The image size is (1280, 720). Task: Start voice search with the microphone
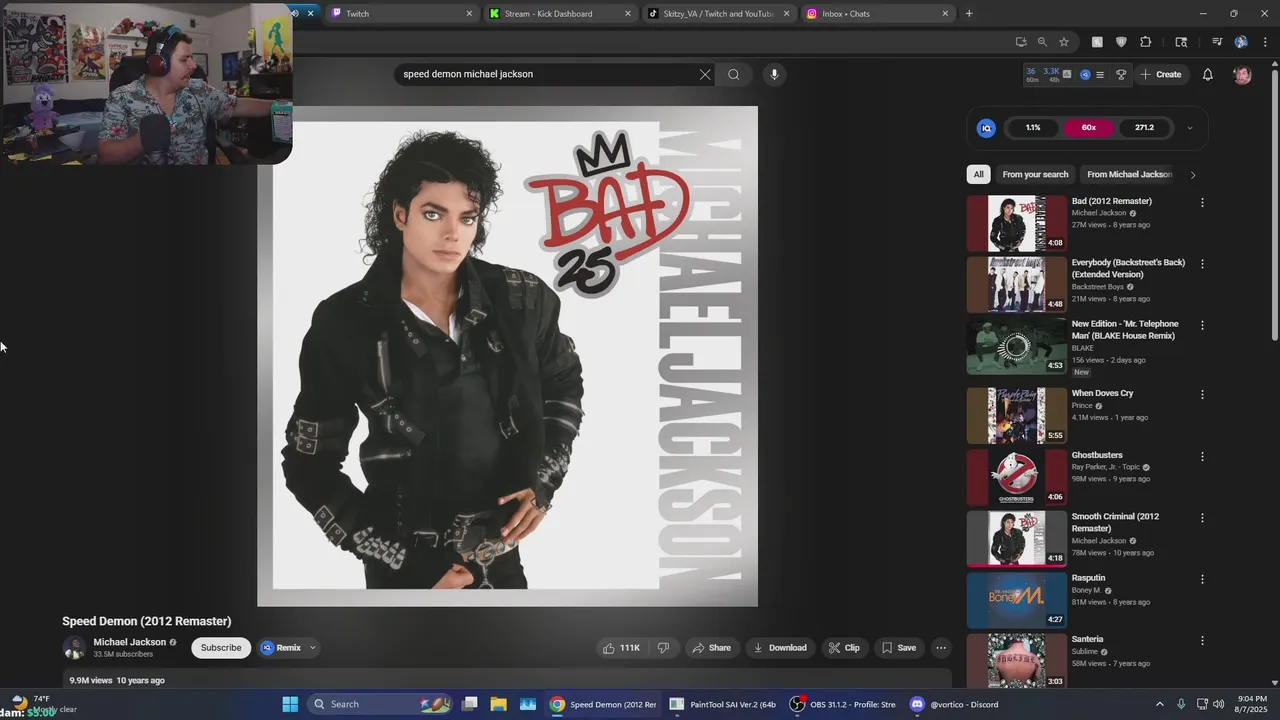coord(774,74)
